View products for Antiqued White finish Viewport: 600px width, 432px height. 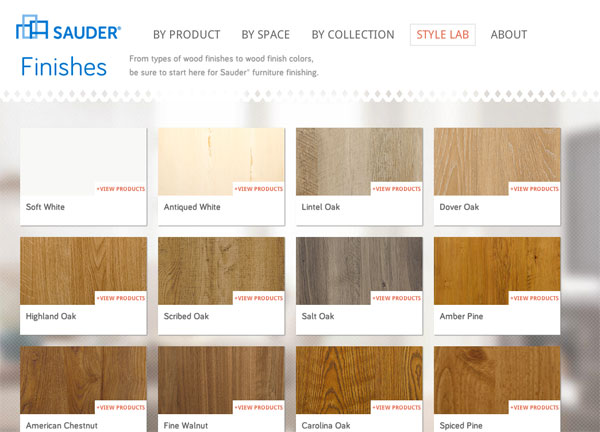coord(259,189)
